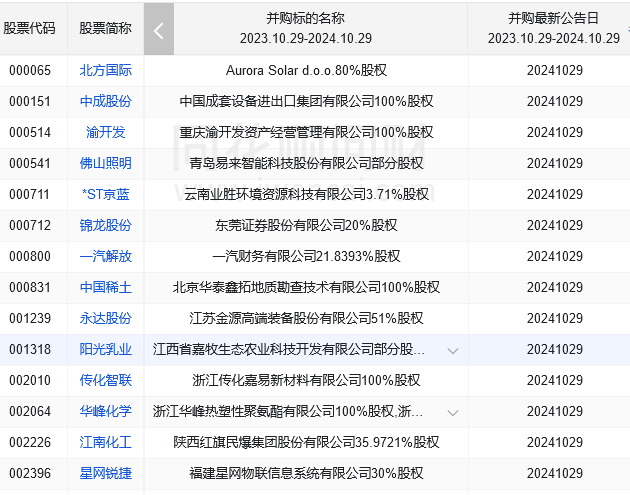Open 渝开发 stock link
This screenshot has height=495, width=630.
point(106,133)
